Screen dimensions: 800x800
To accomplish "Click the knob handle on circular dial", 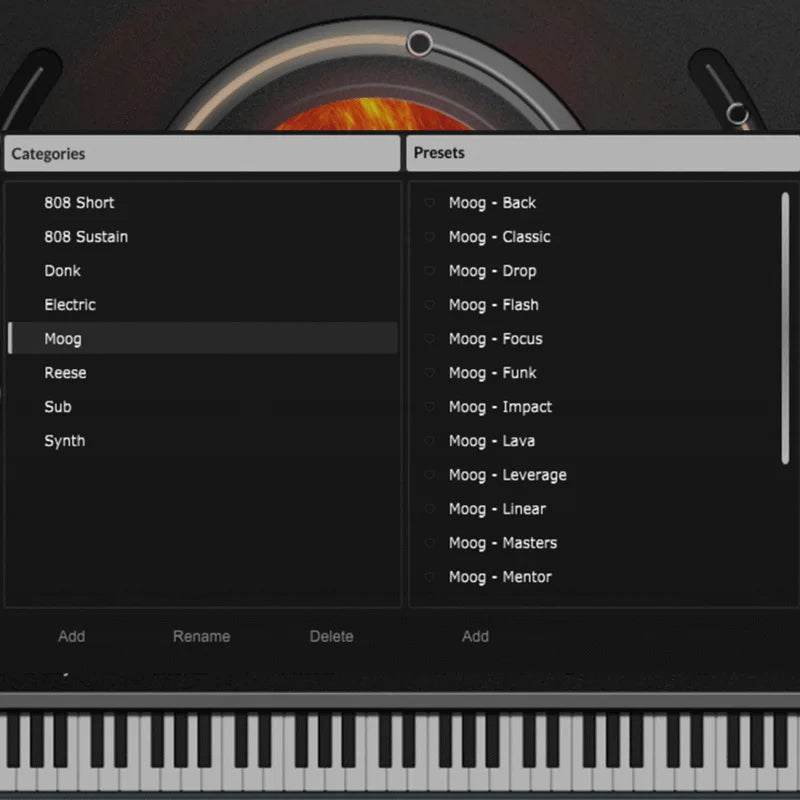I will 420,43.
